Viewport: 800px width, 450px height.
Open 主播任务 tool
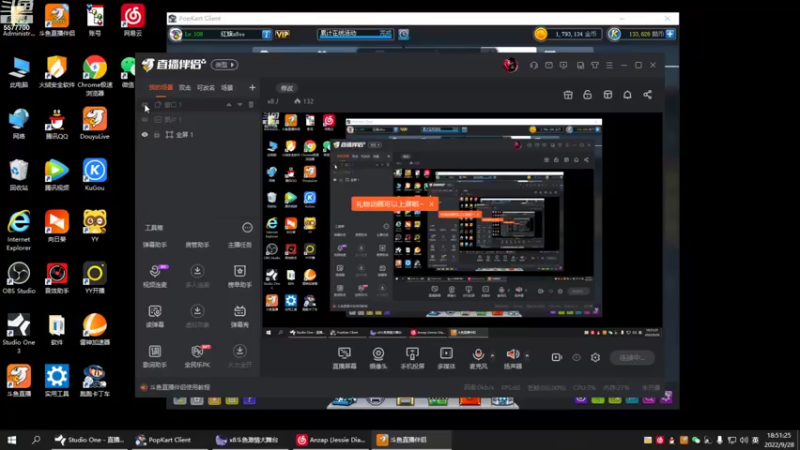[x=240, y=245]
